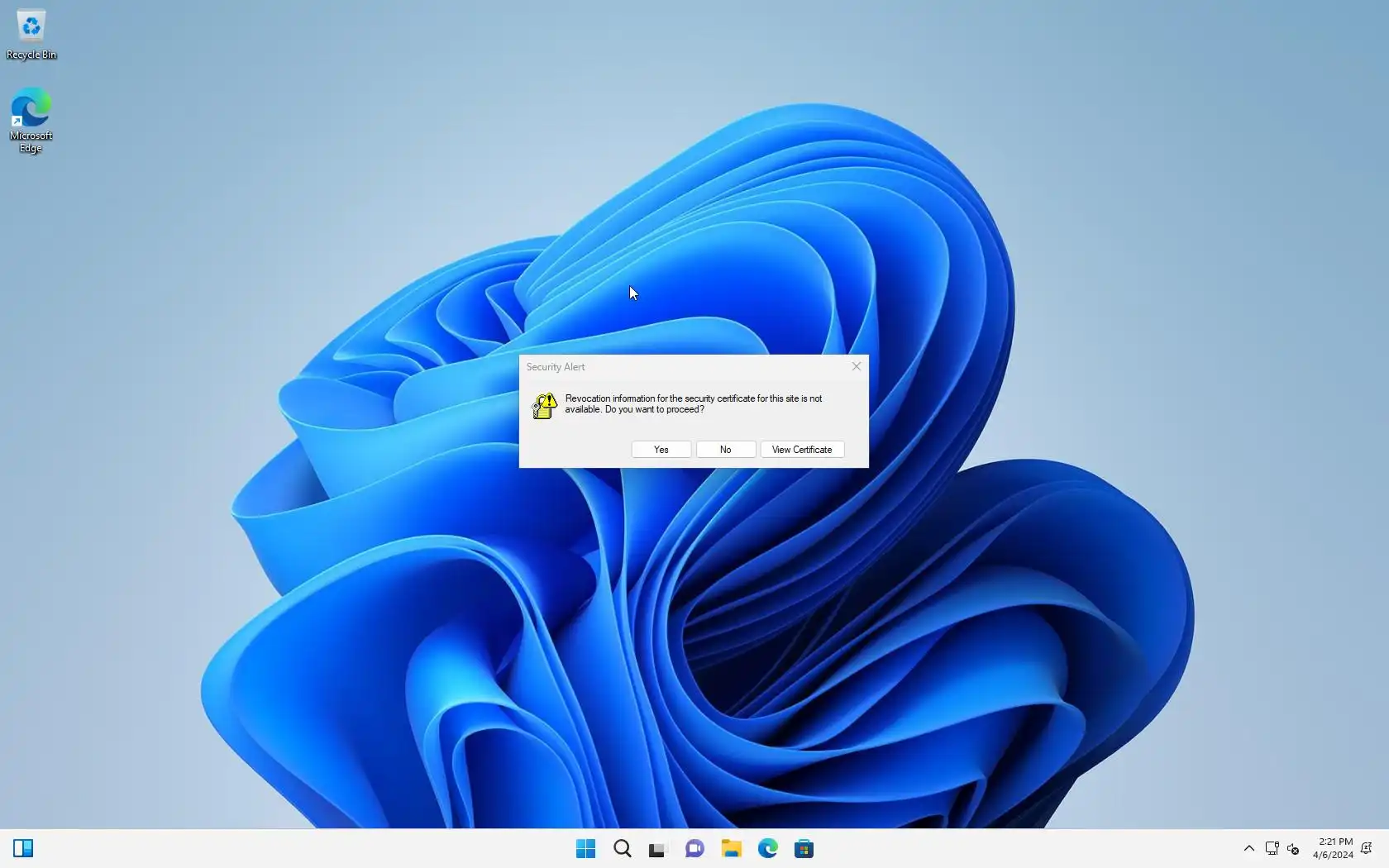This screenshot has height=868, width=1389.
Task: Open the Recycle Bin desktop icon
Action: coord(31,35)
